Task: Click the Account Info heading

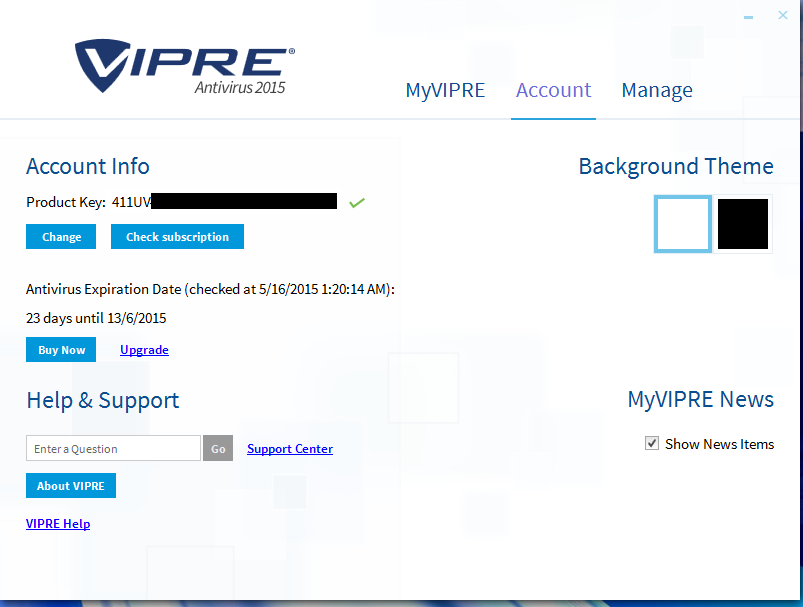Action: pyautogui.click(x=88, y=166)
